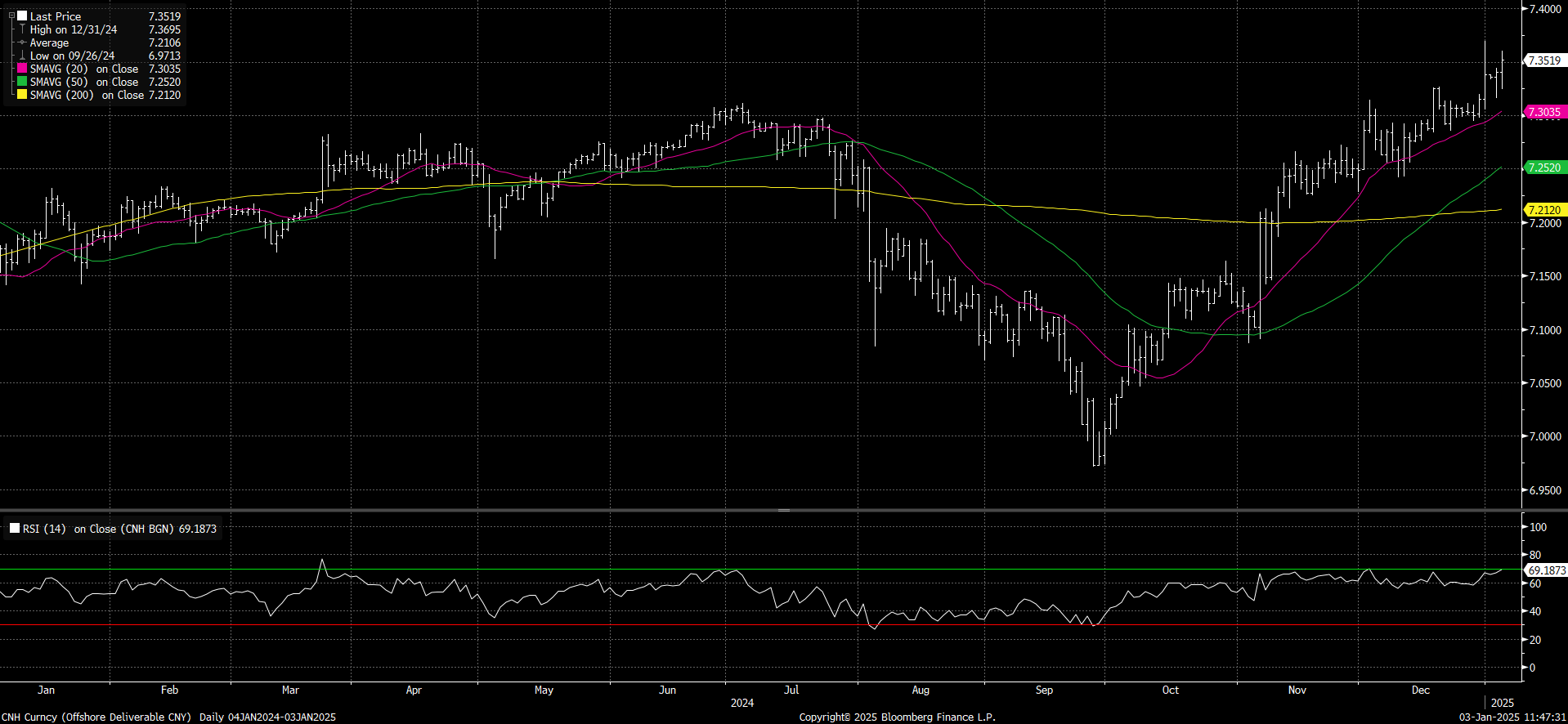Screen dimensions: 1568x724
Task: Click the Nov label on time axis
Action: (1297, 690)
